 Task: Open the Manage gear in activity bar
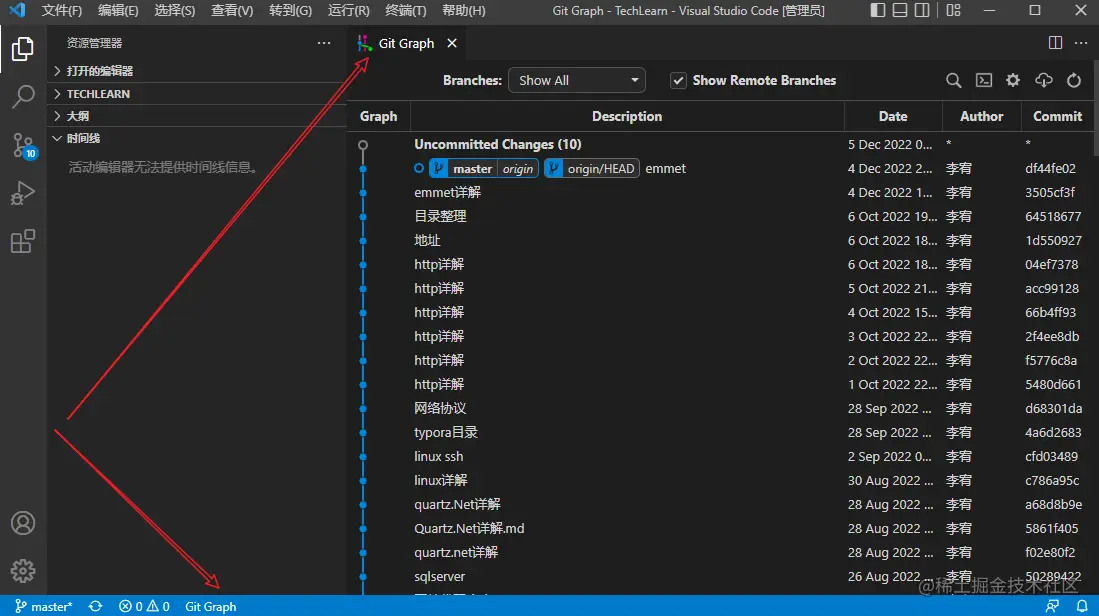tap(22, 571)
